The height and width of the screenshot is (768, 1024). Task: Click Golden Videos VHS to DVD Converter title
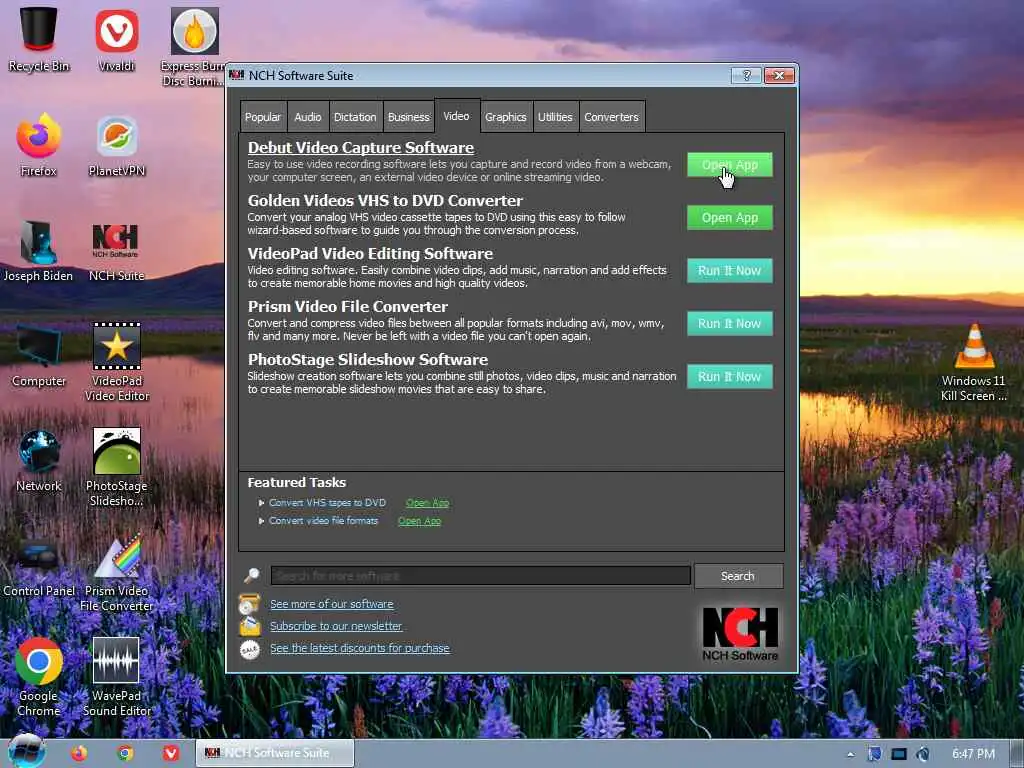pos(385,200)
